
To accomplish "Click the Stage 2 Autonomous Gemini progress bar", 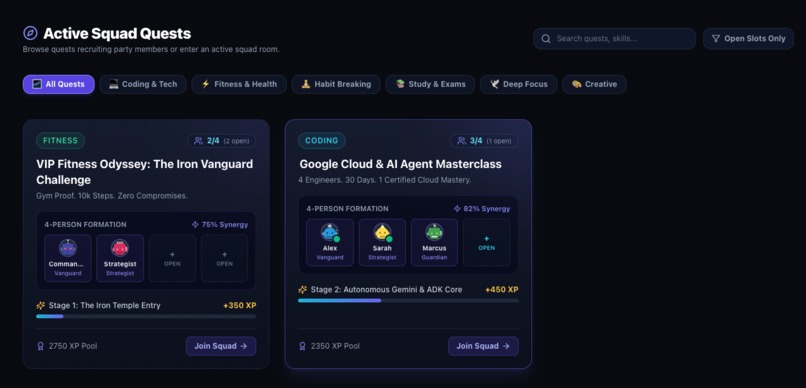I will coord(408,301).
